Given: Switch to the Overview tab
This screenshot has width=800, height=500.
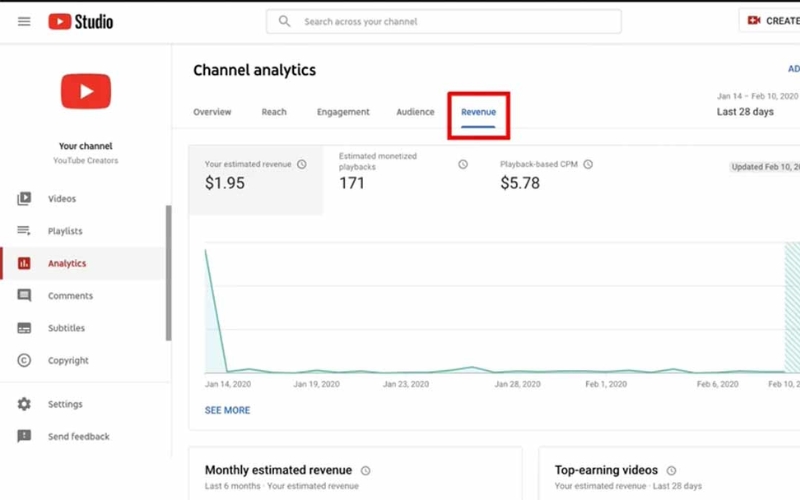Looking at the screenshot, I should pos(212,112).
